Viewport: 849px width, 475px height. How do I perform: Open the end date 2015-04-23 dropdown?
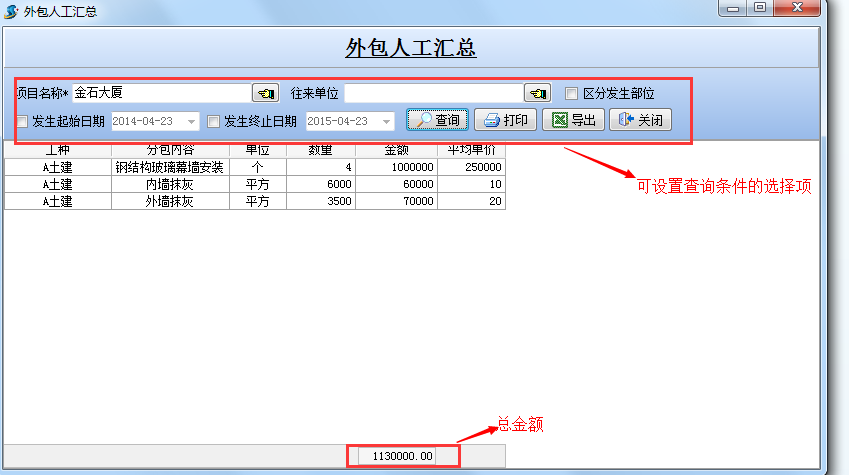pyautogui.click(x=386, y=122)
